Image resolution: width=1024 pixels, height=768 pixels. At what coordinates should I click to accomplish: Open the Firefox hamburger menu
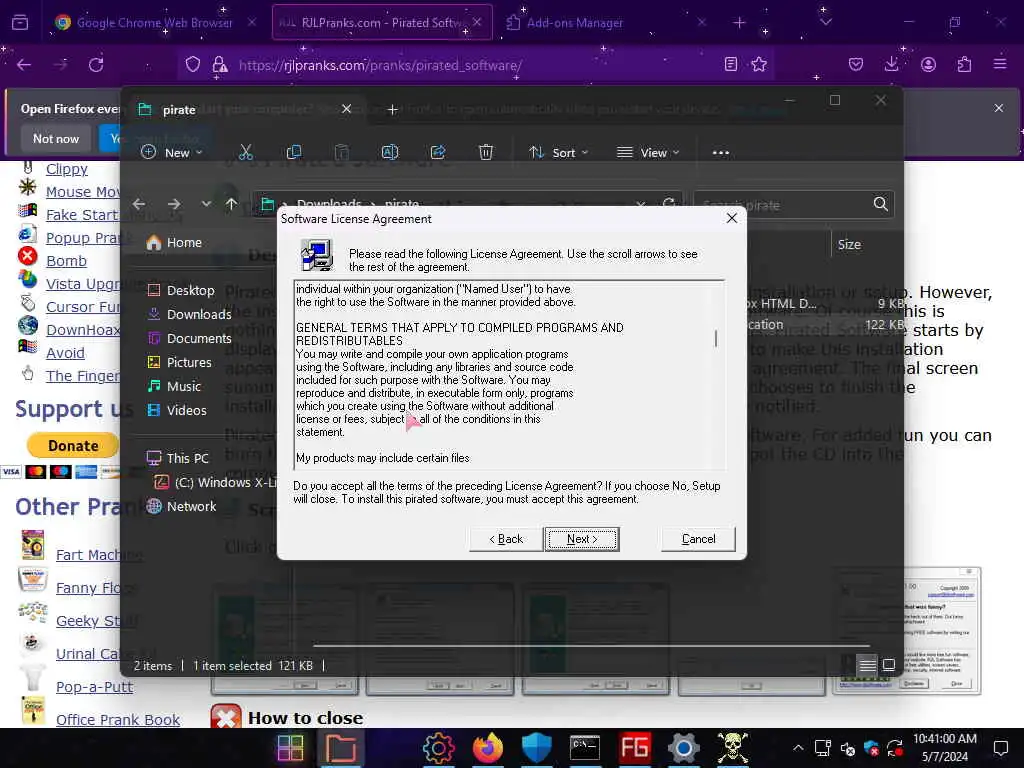(1000, 65)
